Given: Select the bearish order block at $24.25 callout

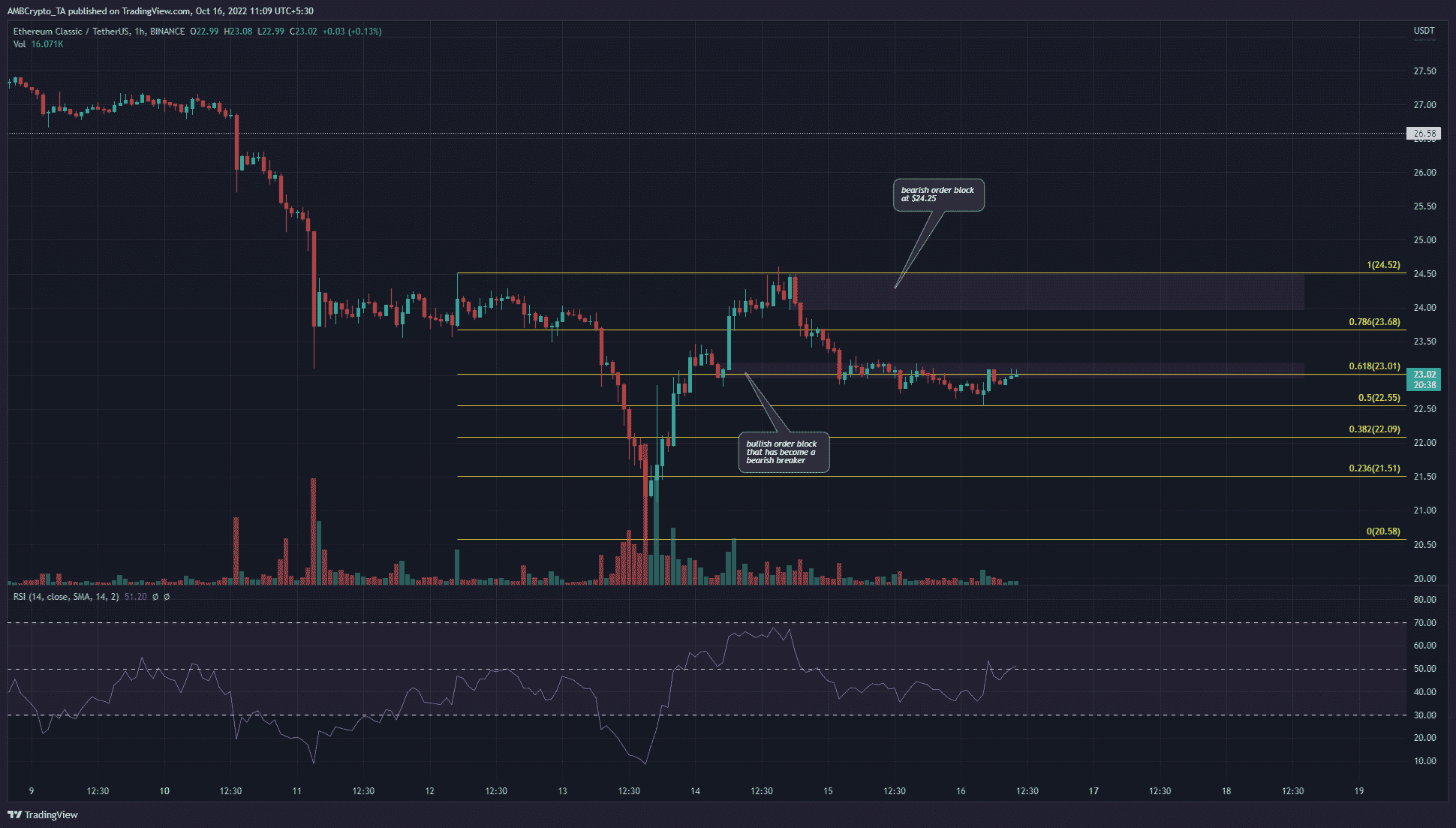Looking at the screenshot, I should [937, 194].
